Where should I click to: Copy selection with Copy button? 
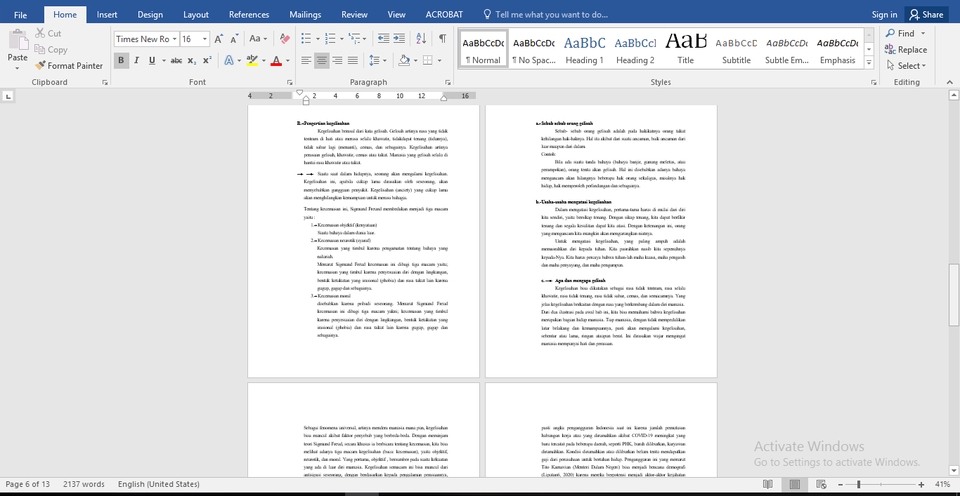coord(51,50)
